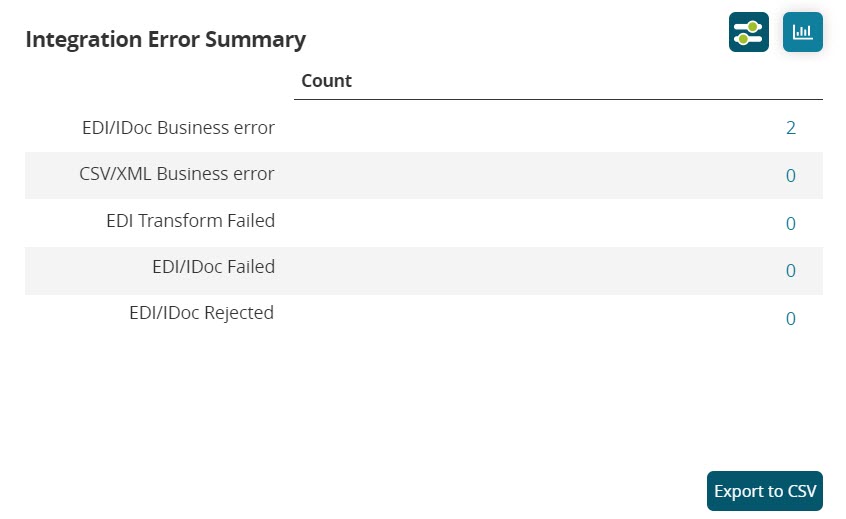
Task: Click the 'EDI/IDoc Rejected' label
Action: coord(201,313)
